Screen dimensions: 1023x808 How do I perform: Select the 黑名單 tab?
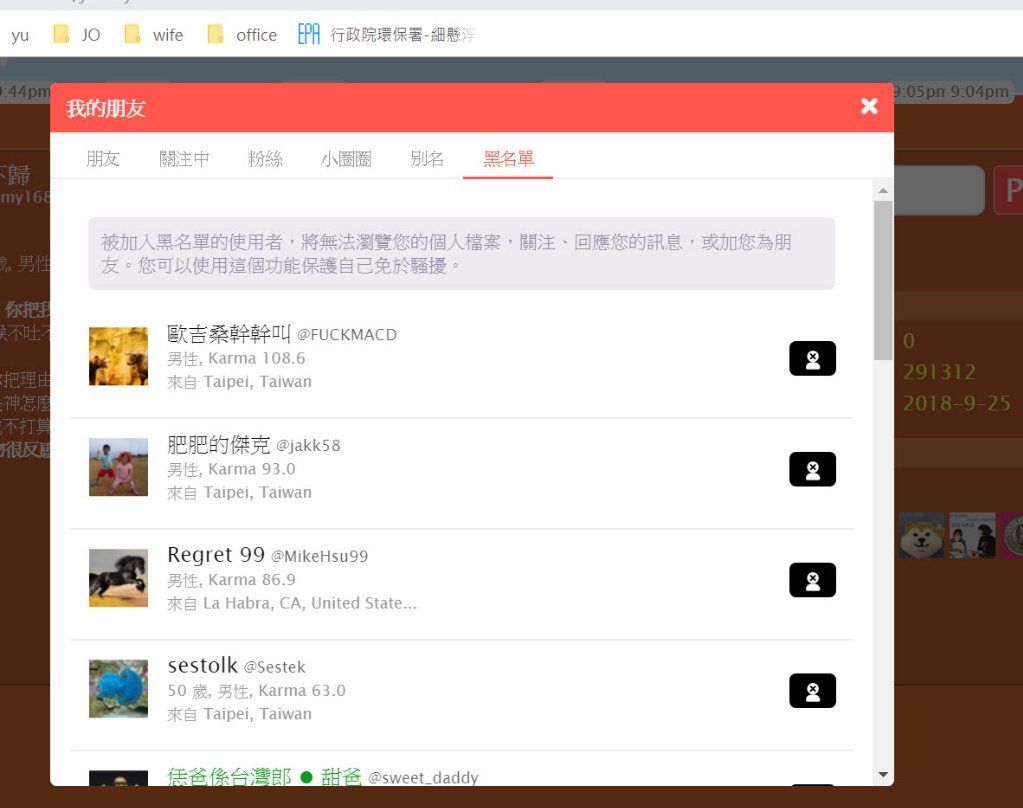508,159
